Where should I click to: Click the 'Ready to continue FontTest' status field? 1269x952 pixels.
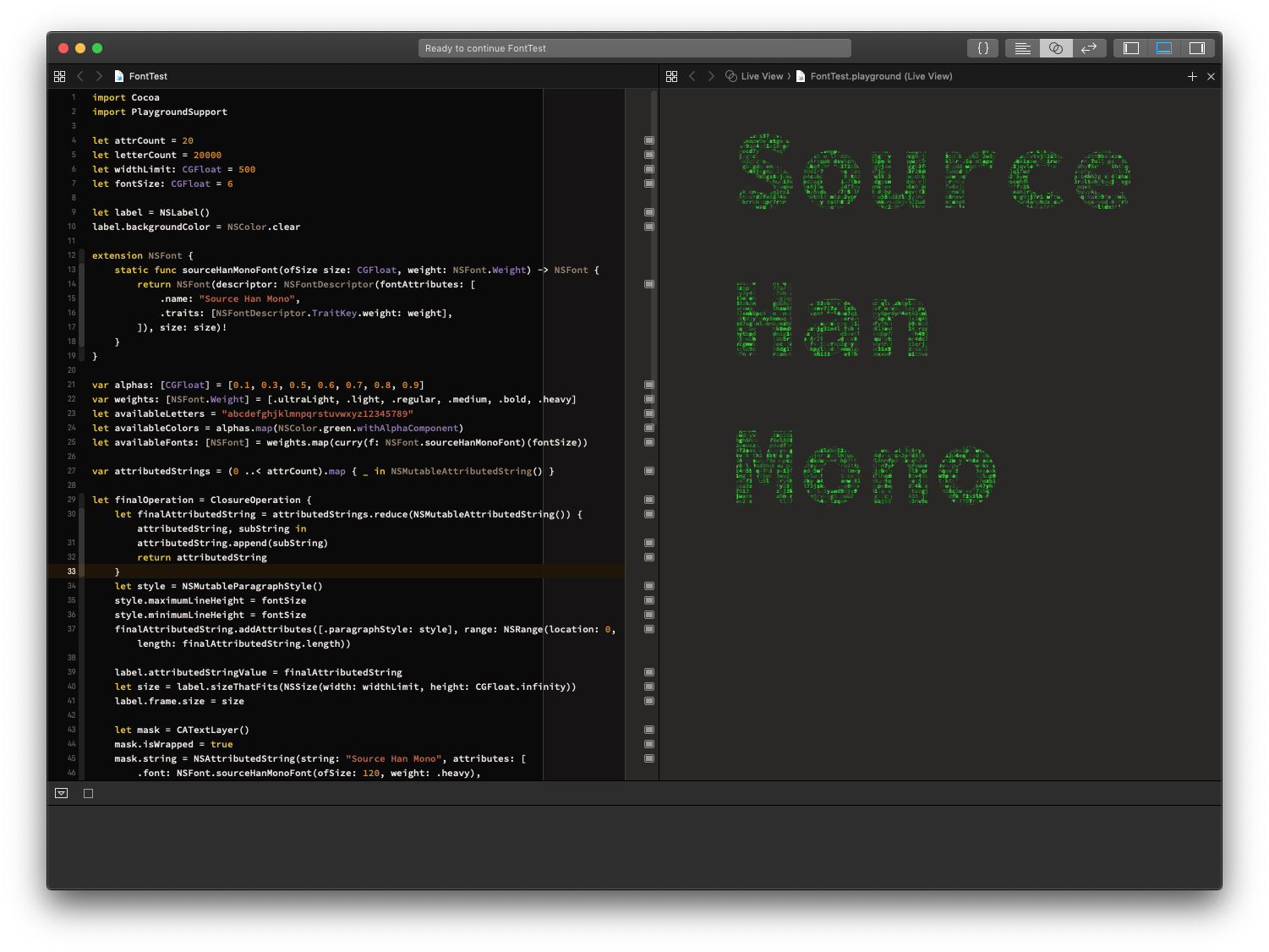[x=634, y=48]
